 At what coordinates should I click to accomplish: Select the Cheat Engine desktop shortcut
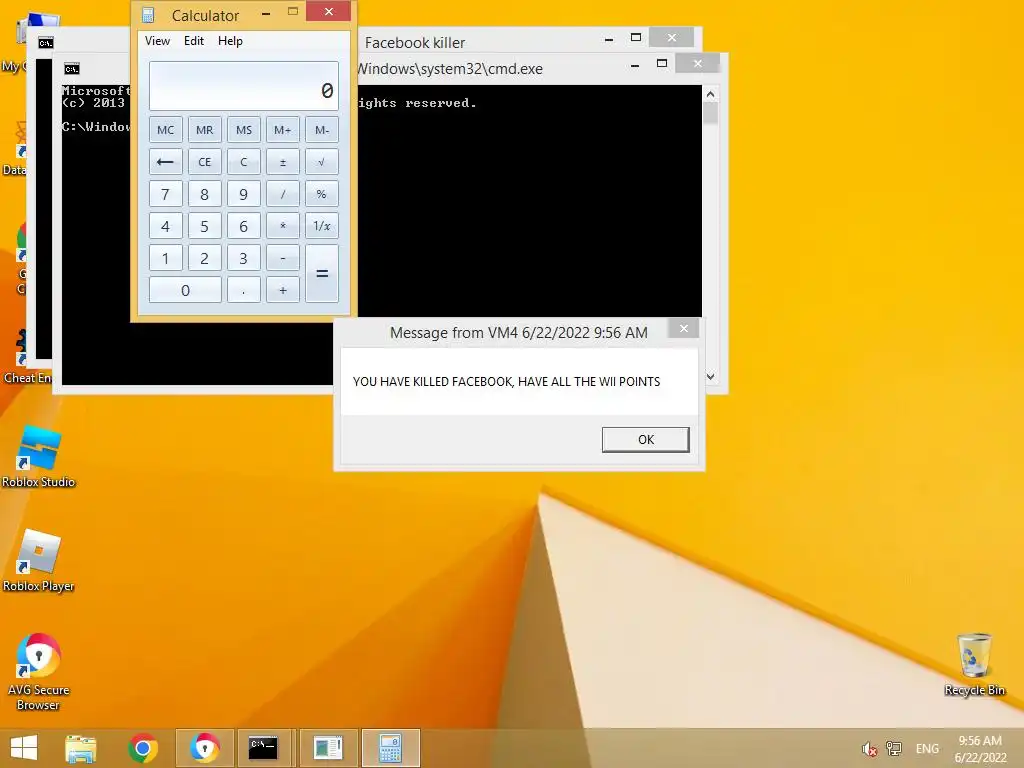27,357
